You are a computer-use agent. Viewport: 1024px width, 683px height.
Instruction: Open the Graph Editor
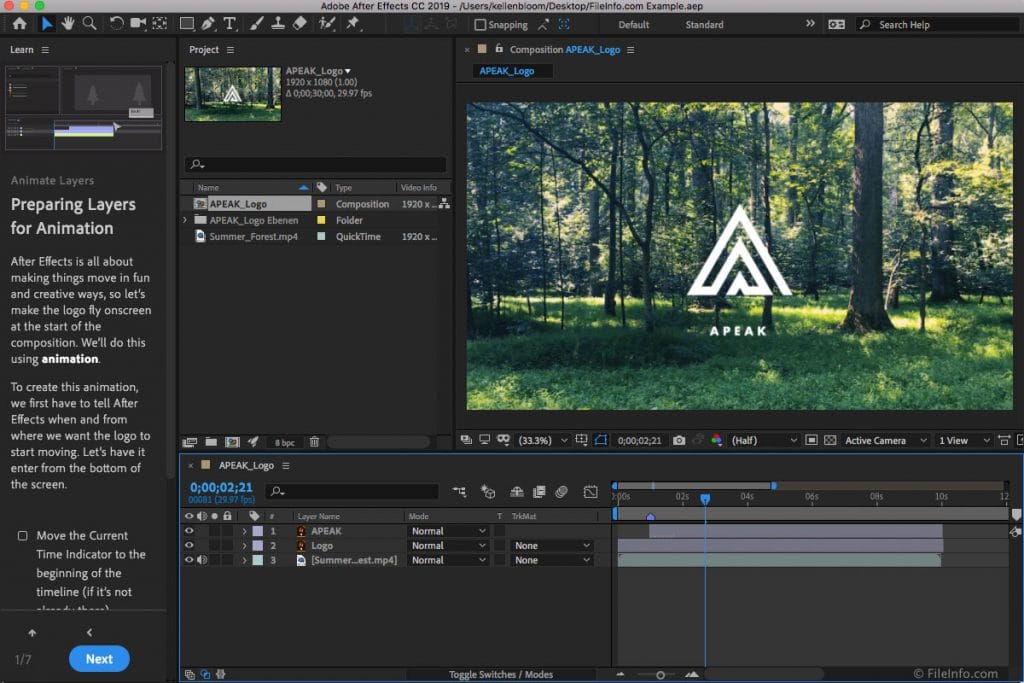[x=591, y=491]
